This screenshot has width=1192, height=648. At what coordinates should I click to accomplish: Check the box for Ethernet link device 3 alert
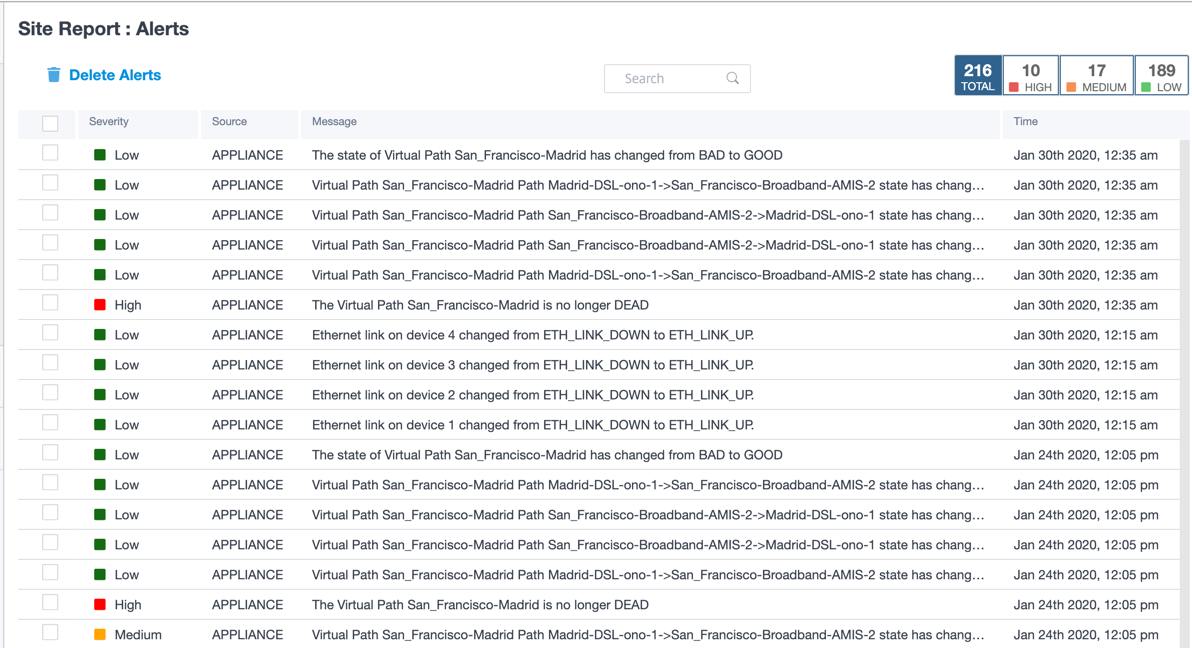tap(50, 363)
